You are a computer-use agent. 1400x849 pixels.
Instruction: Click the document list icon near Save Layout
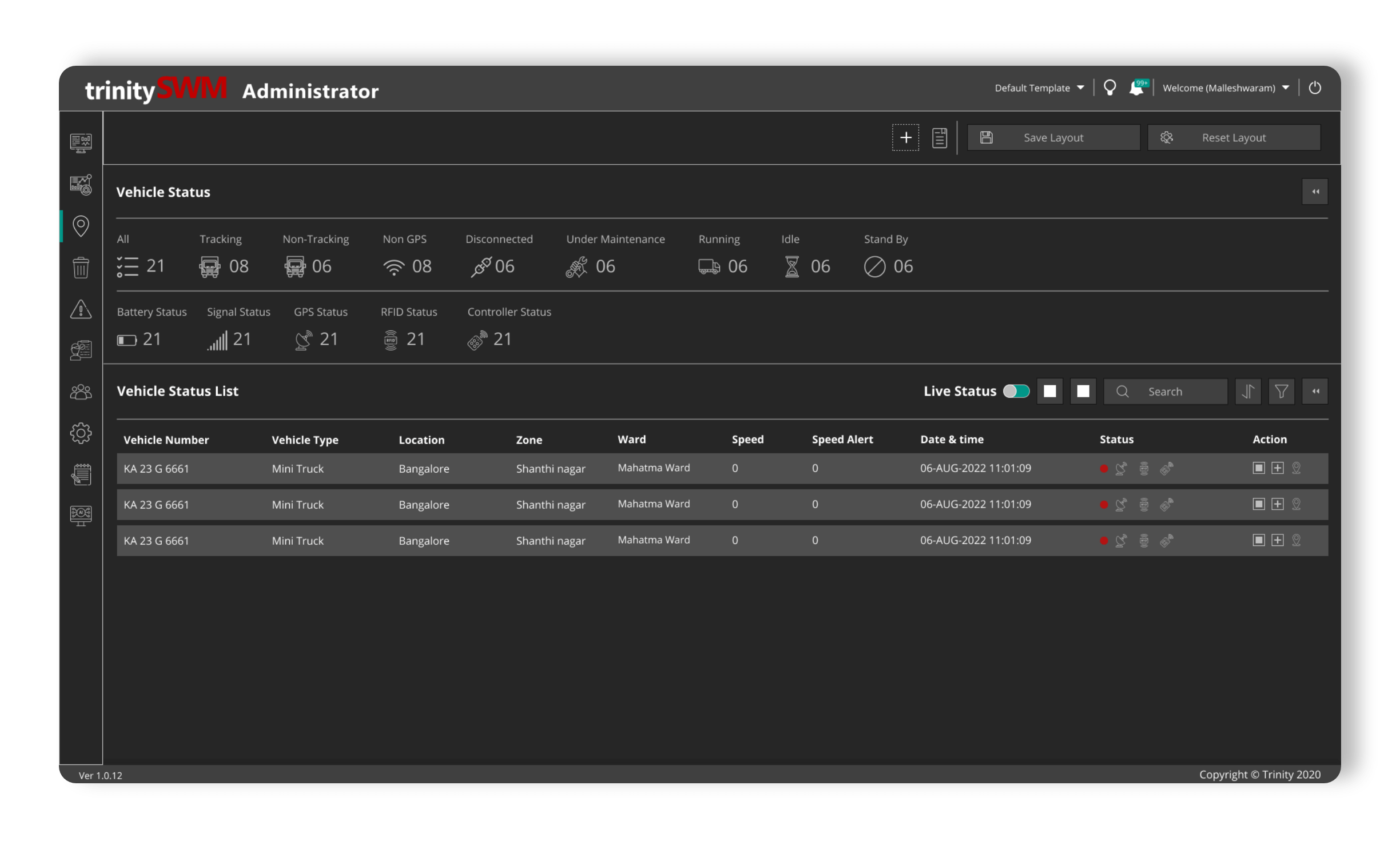[939, 138]
